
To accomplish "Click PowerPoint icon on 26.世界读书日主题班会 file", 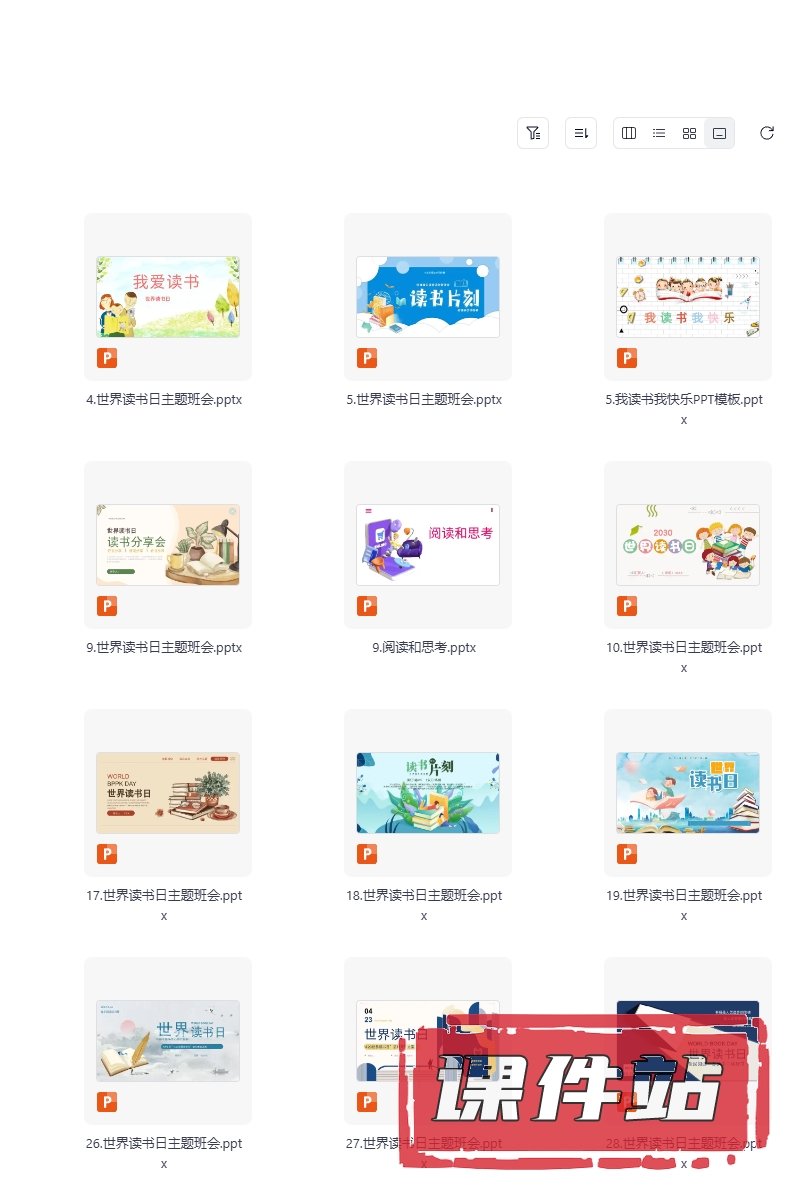I will pyautogui.click(x=107, y=1101).
